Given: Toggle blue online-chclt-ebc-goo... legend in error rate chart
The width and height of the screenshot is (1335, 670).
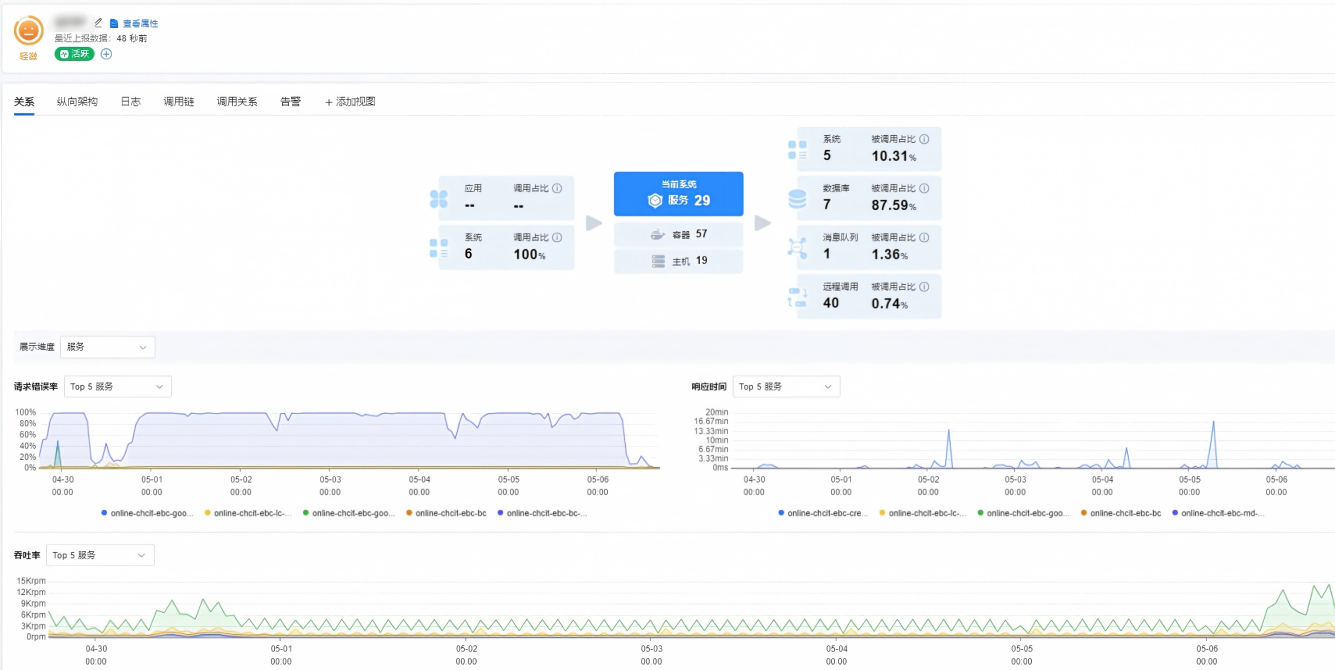Looking at the screenshot, I should 147,513.
